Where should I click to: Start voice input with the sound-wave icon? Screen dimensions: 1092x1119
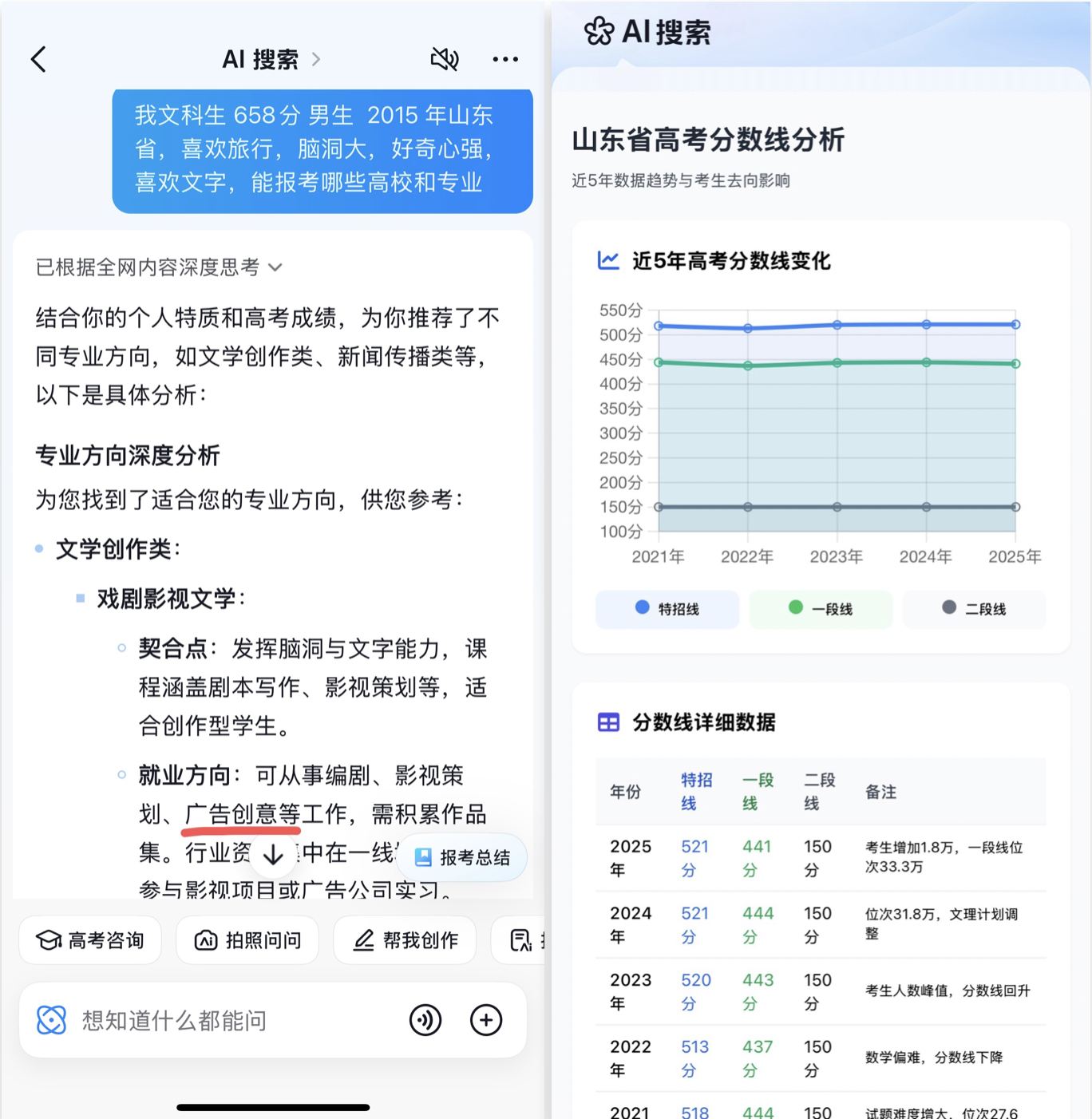click(x=425, y=1020)
